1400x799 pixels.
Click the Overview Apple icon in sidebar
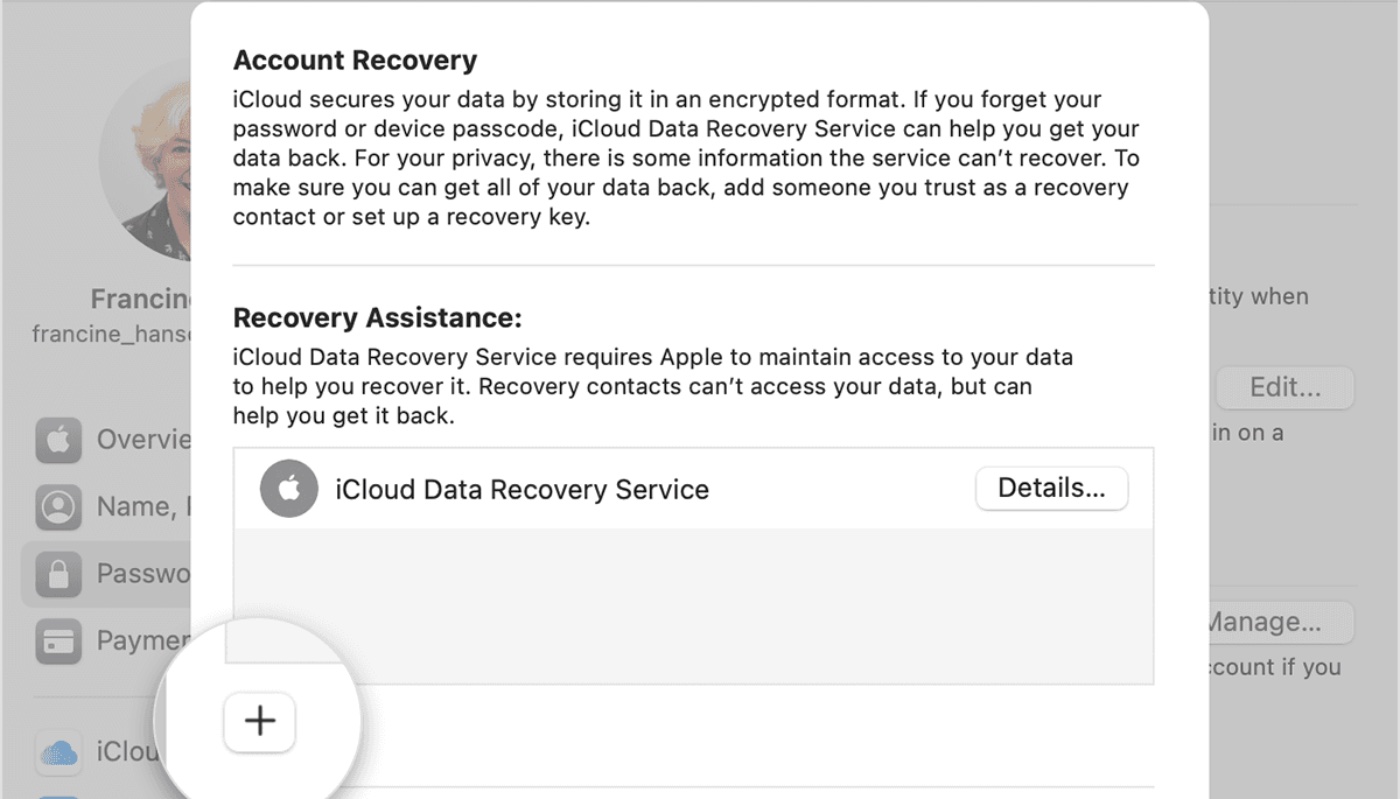pos(59,440)
